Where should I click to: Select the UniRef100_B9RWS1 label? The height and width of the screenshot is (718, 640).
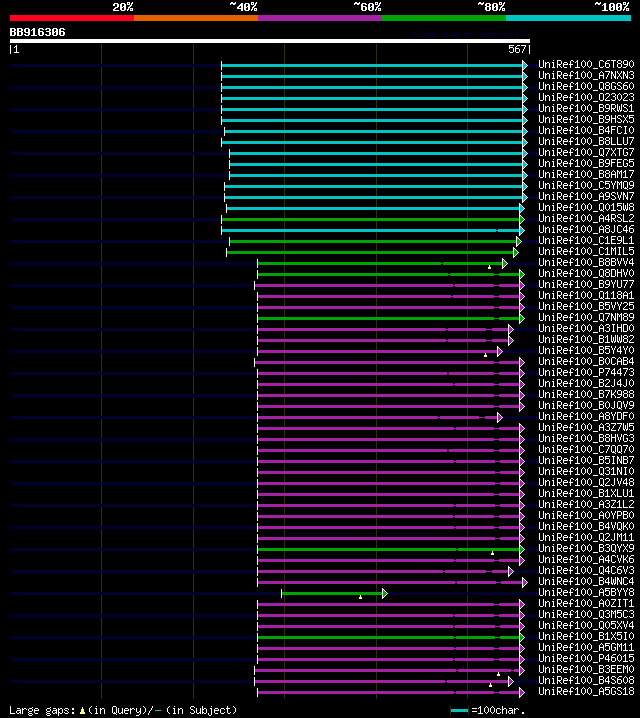point(586,109)
